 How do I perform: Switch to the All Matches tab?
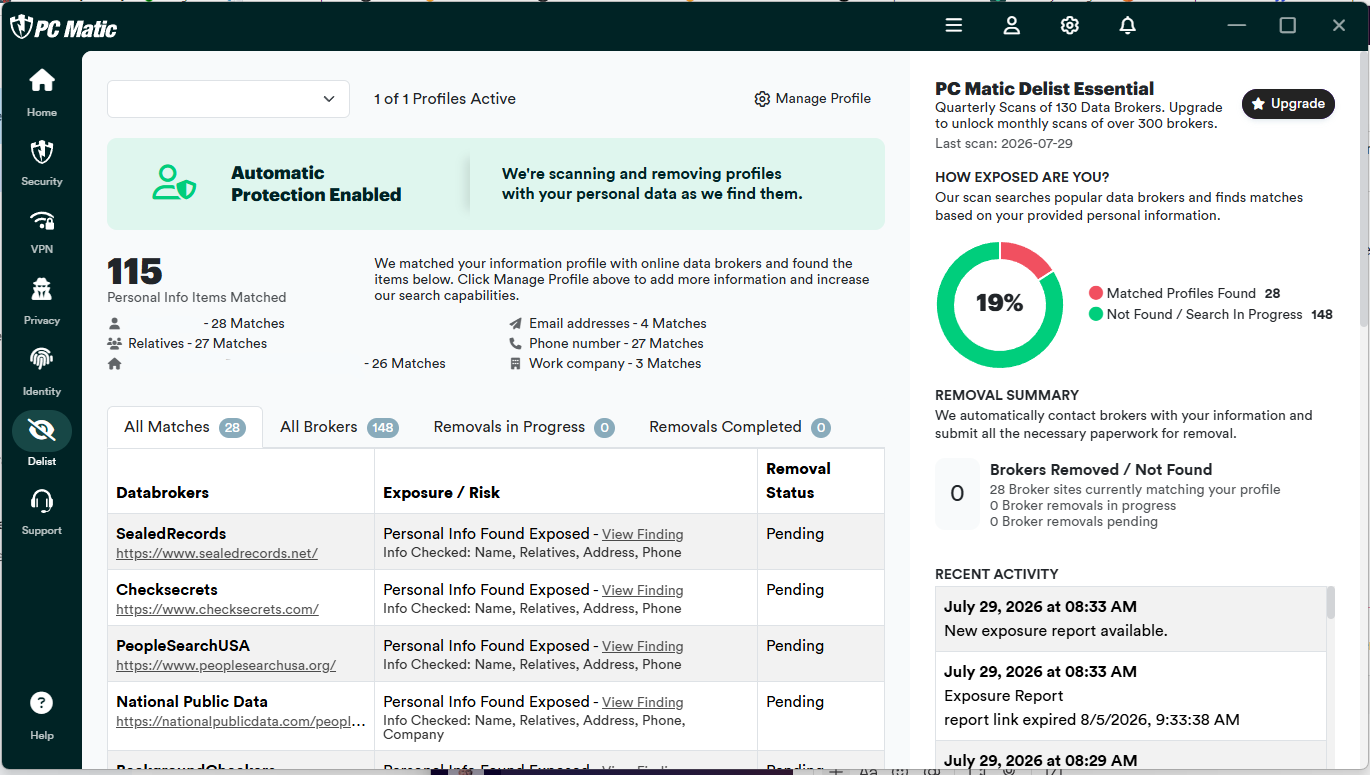185,427
